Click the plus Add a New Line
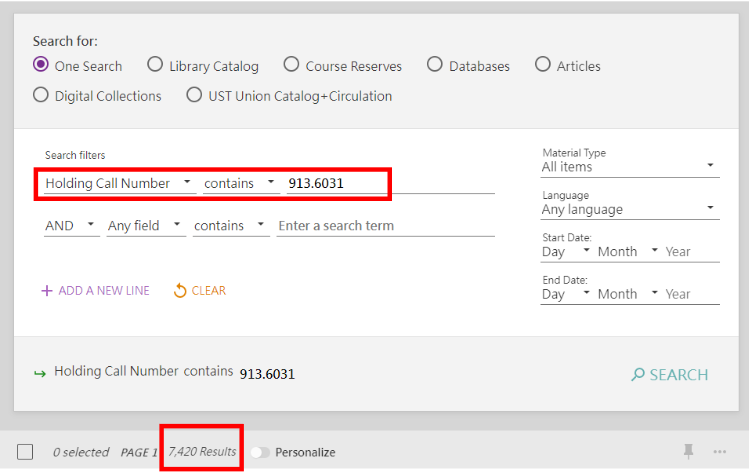 click(95, 291)
